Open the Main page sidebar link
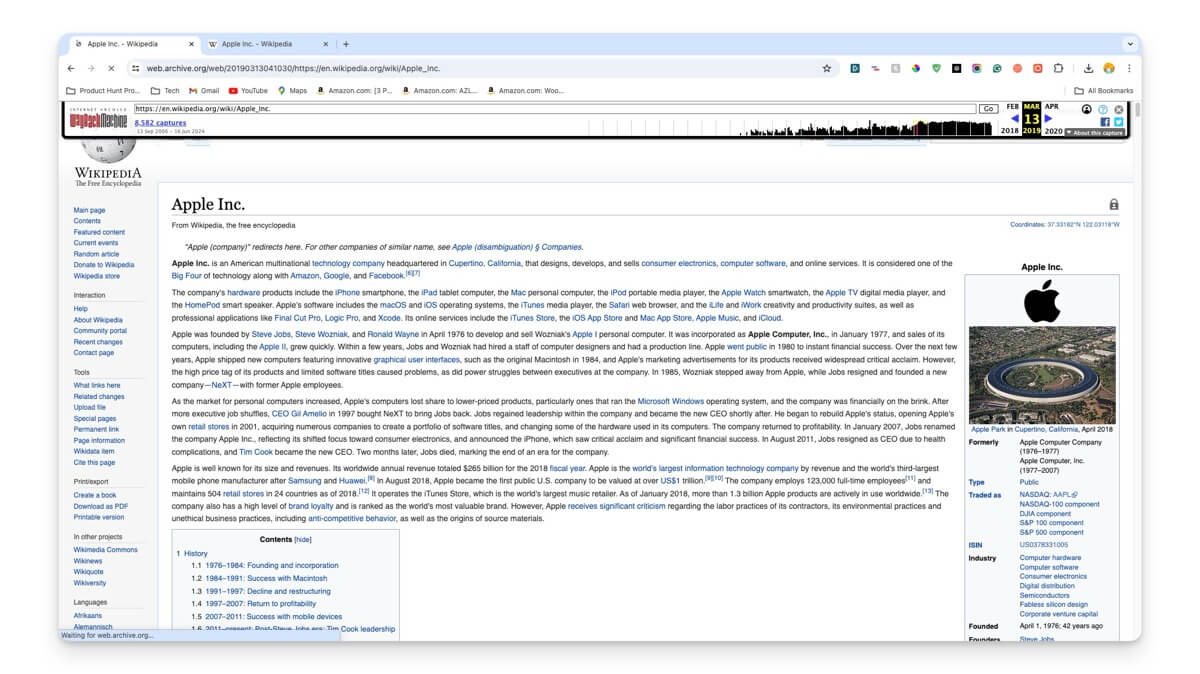Viewport: 1200px width, 674px height. point(89,210)
